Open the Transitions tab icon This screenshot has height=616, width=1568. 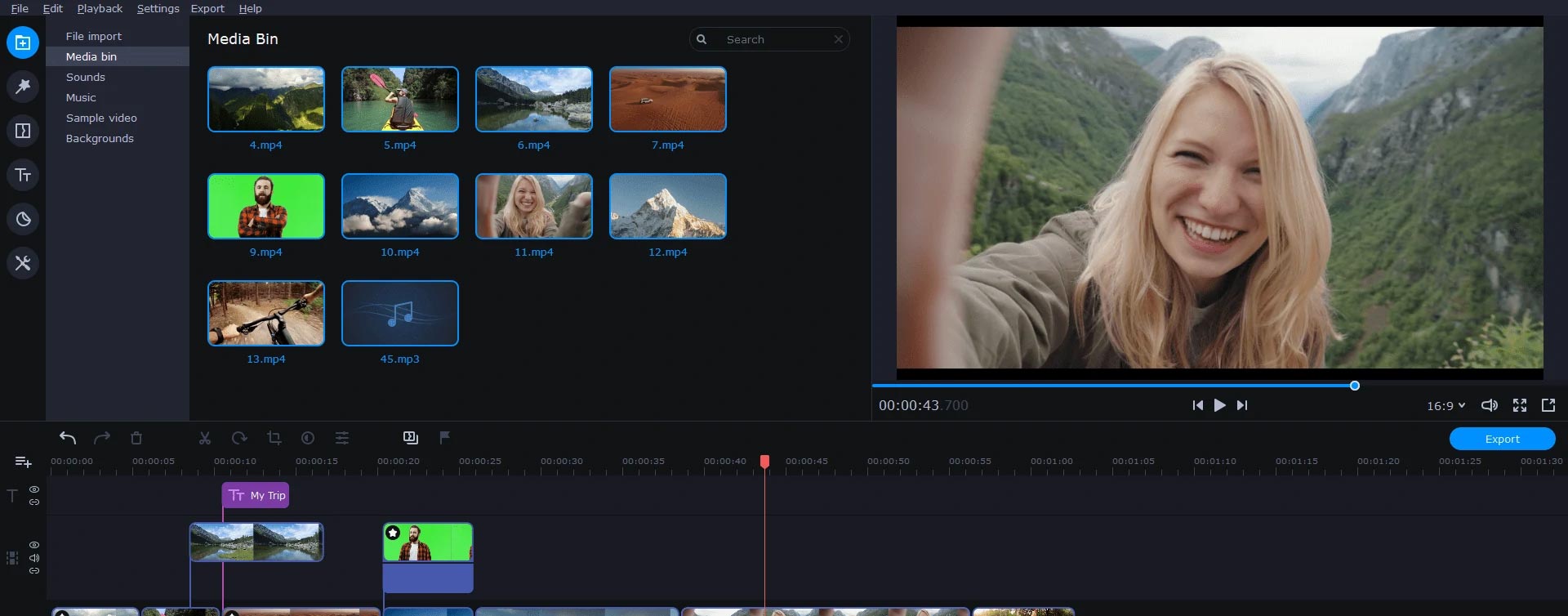pyautogui.click(x=23, y=131)
